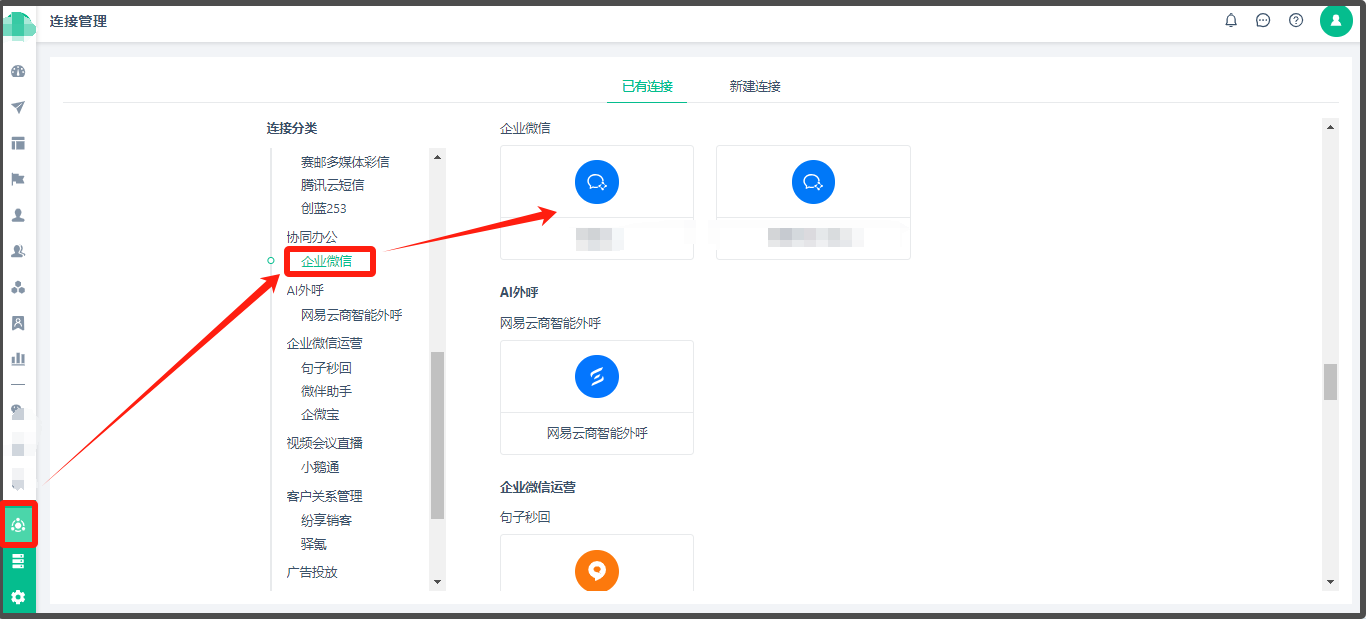Select 企微宝 in category list
This screenshot has height=619, width=1366.
[x=320, y=414]
